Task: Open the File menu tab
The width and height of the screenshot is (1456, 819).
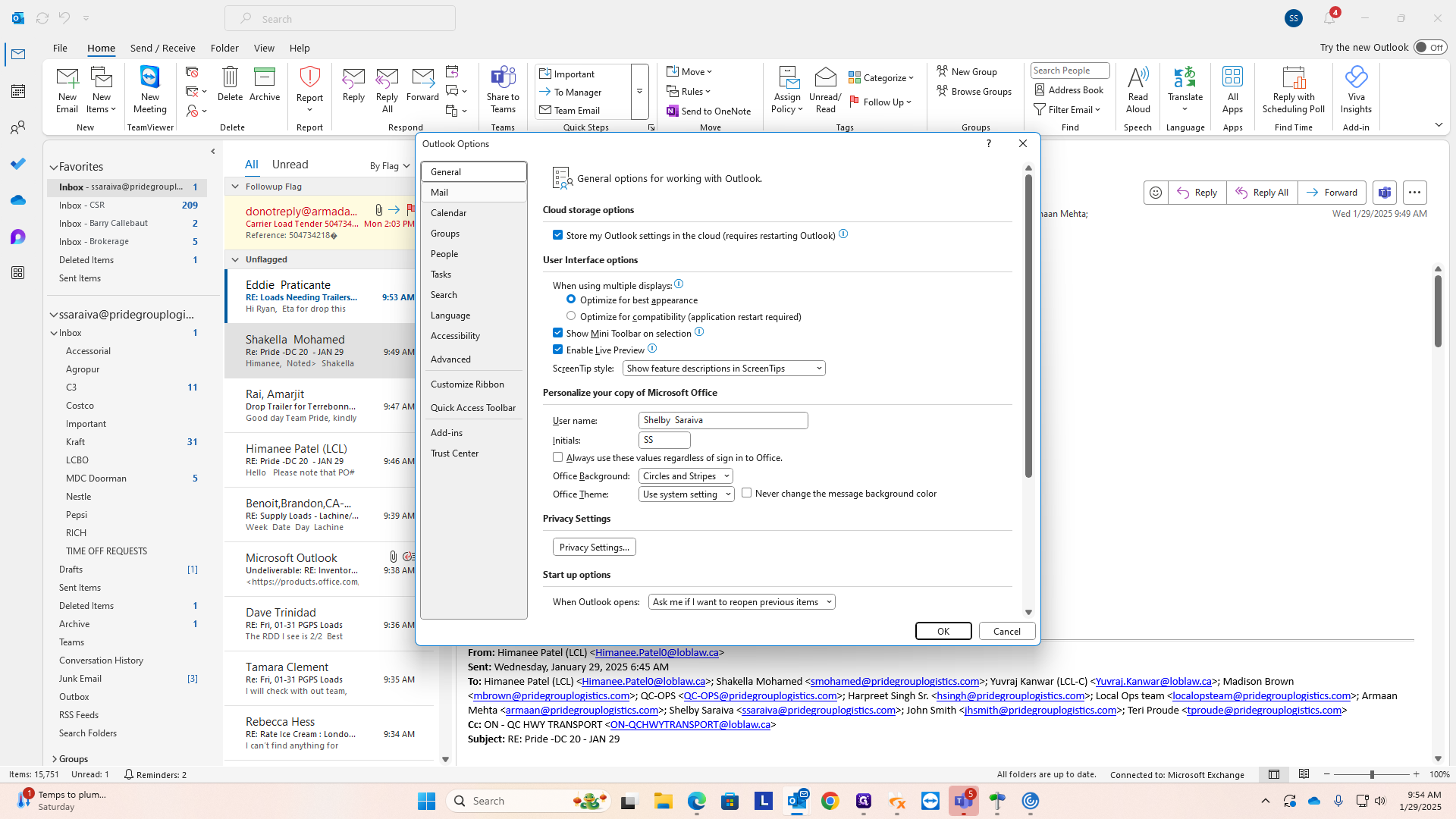Action: tap(60, 48)
